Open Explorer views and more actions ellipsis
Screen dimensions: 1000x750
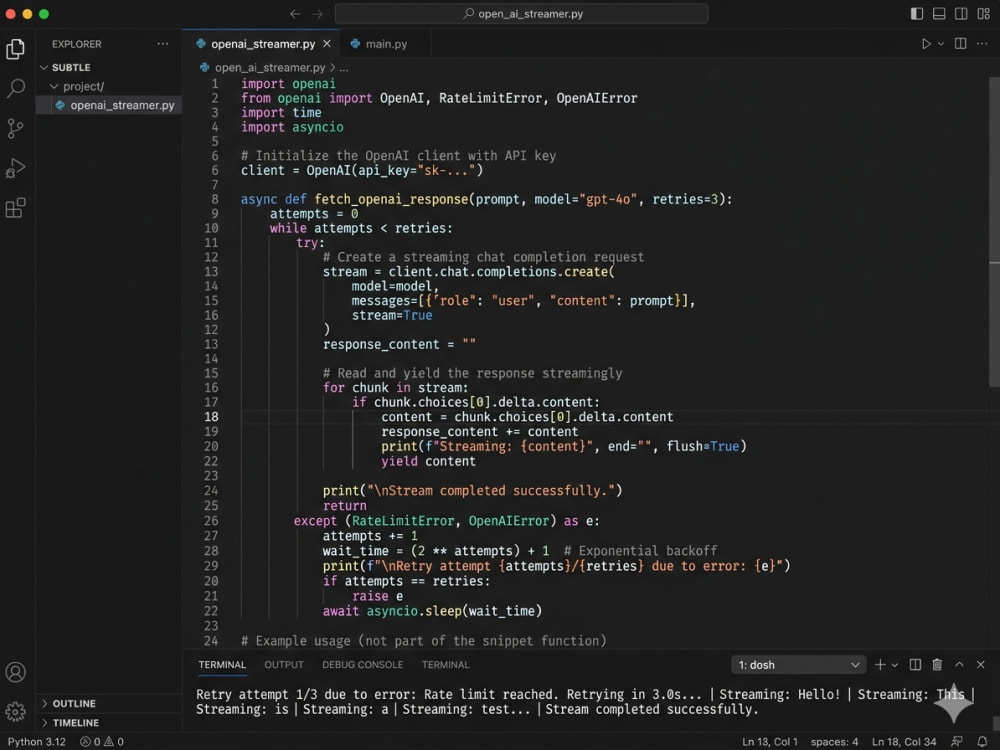point(163,44)
